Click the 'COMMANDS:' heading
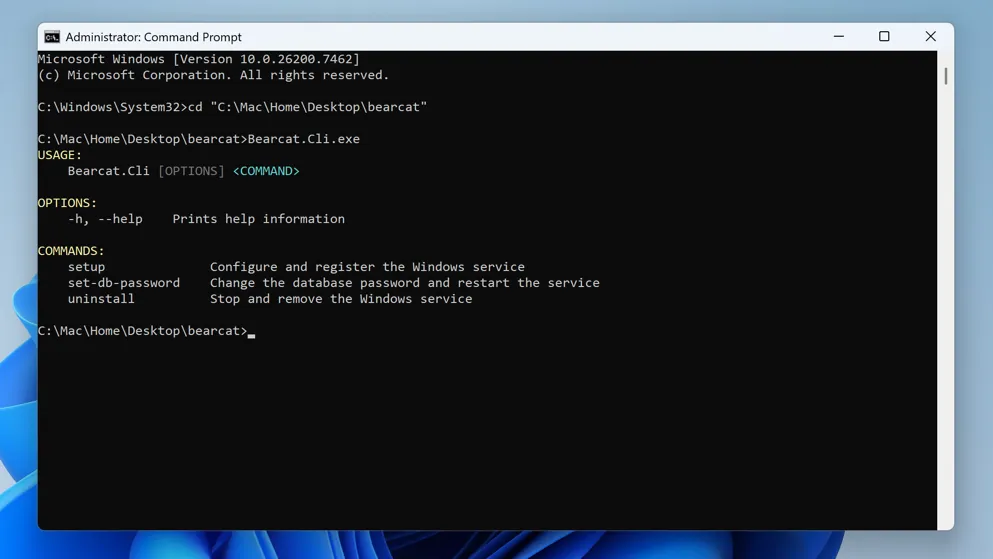This screenshot has height=559, width=993. (71, 251)
